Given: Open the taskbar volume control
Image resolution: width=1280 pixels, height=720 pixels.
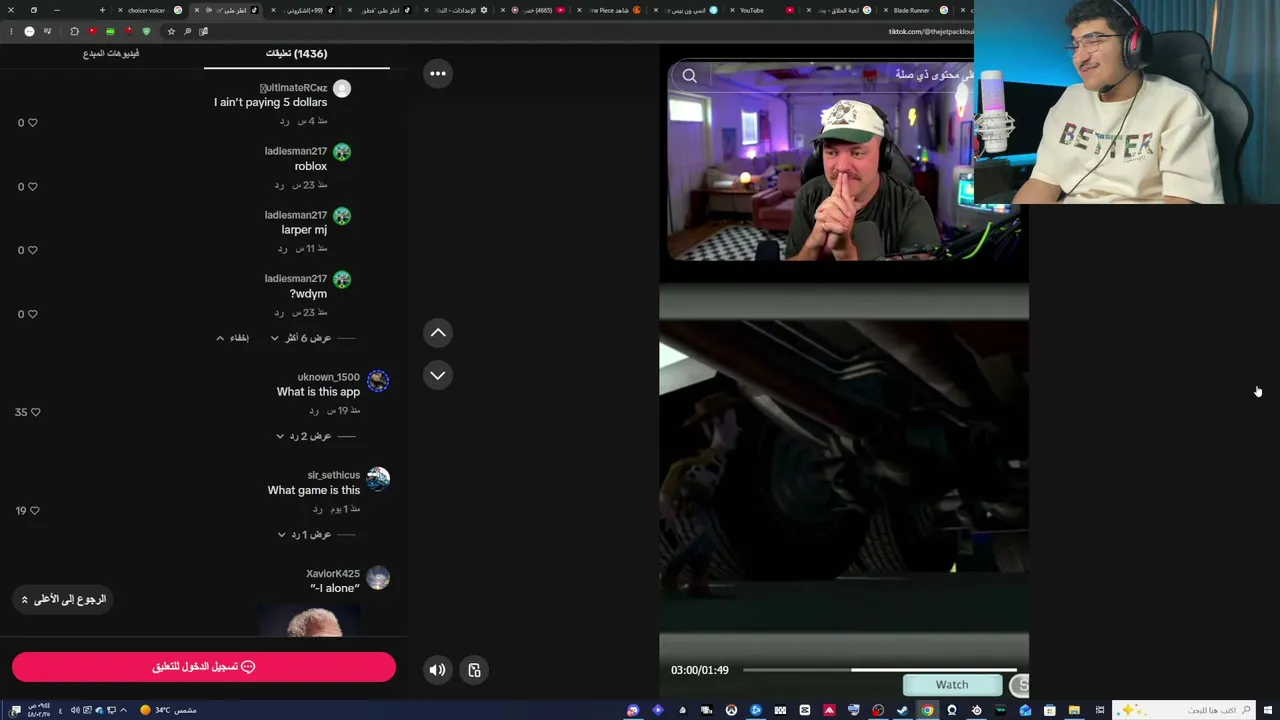Looking at the screenshot, I should 75,710.
